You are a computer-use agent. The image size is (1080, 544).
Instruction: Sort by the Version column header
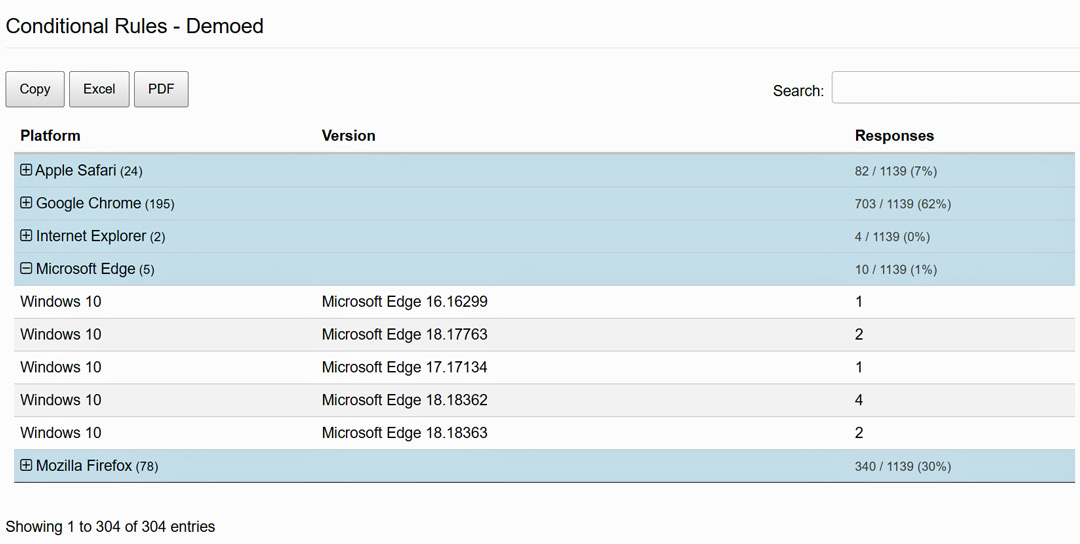click(x=349, y=136)
